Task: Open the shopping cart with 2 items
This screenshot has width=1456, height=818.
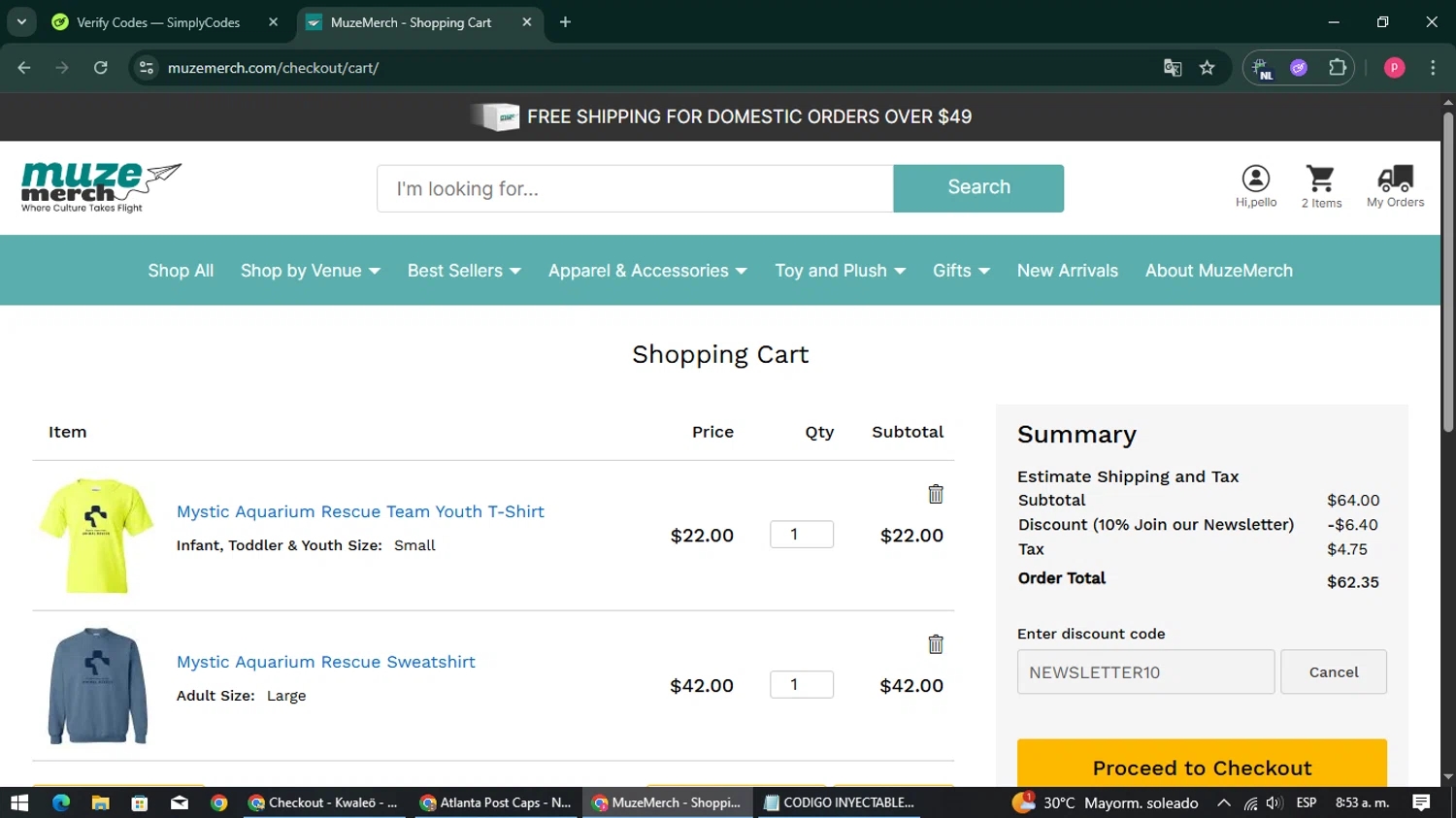Action: coord(1320,185)
